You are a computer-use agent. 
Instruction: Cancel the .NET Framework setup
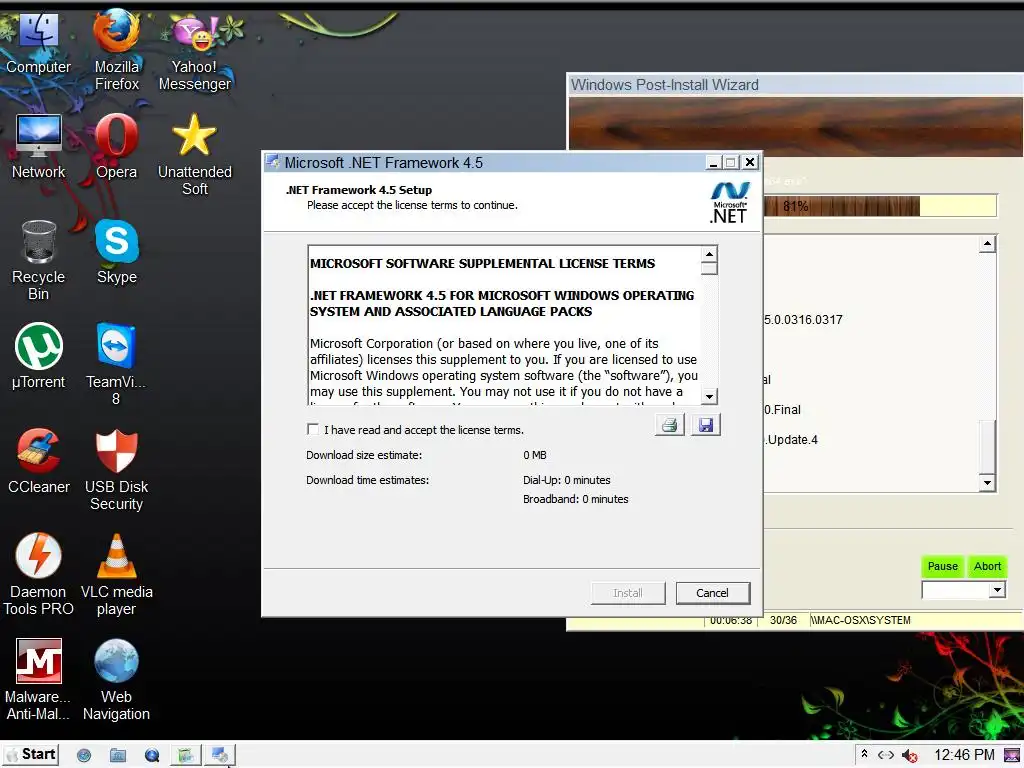click(712, 593)
